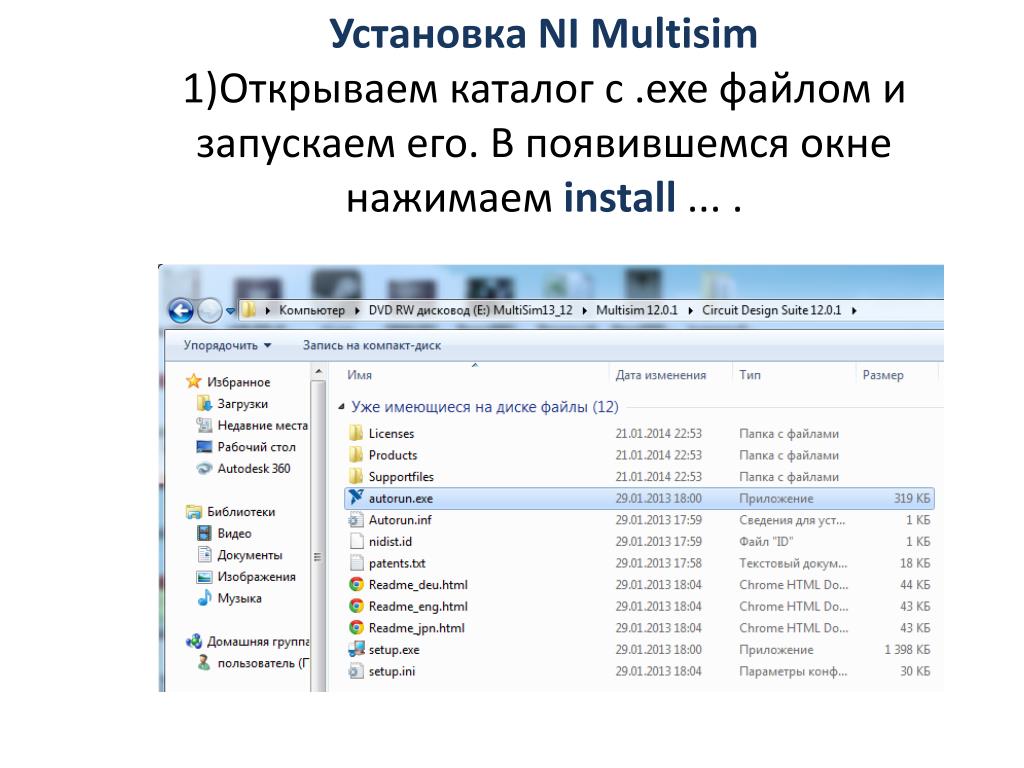1024x768 pixels.
Task: Sort by Дата изменения column header
Action: 661,375
